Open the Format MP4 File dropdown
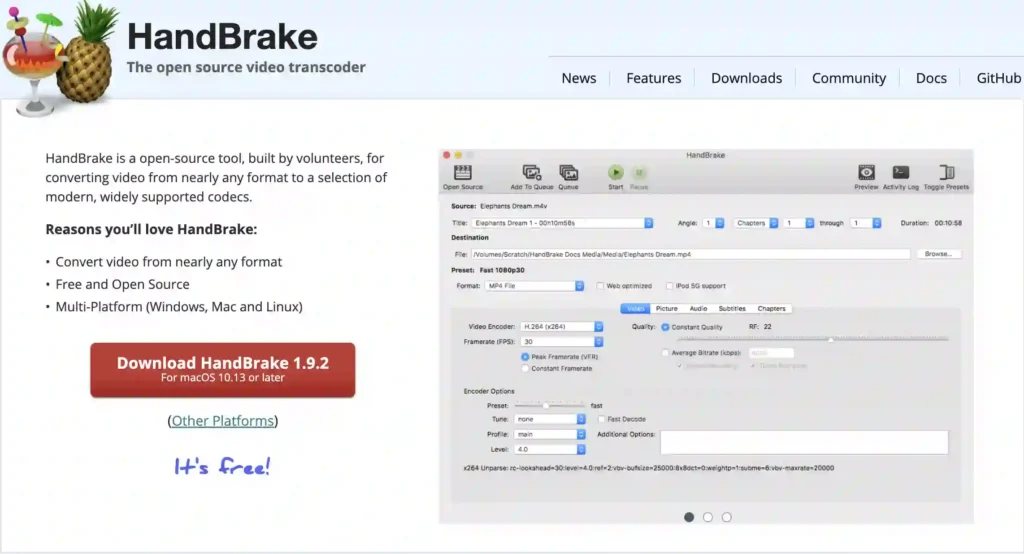The width and height of the screenshot is (1024, 554). point(534,285)
